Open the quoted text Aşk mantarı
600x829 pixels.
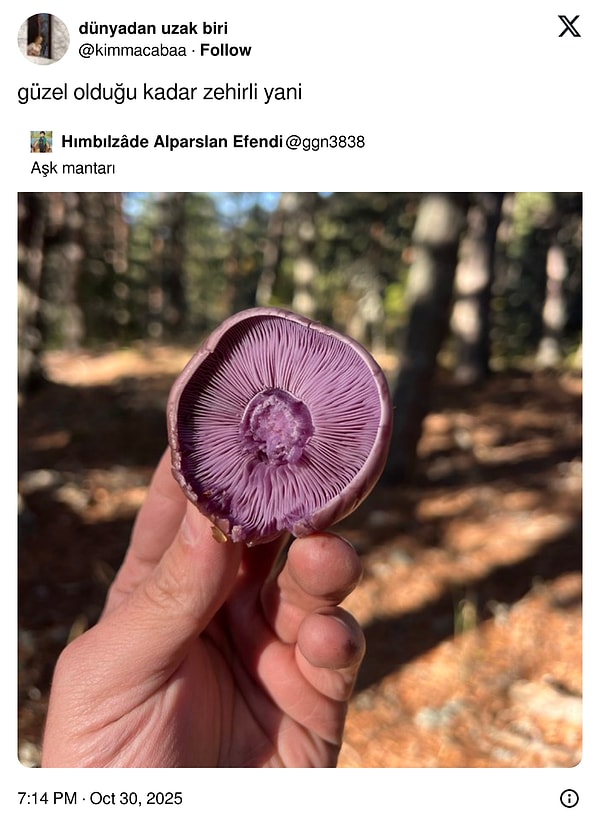tap(73, 168)
